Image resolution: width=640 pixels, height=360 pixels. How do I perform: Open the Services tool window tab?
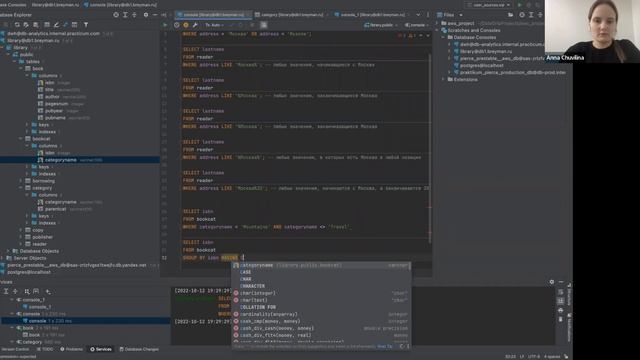pos(101,349)
